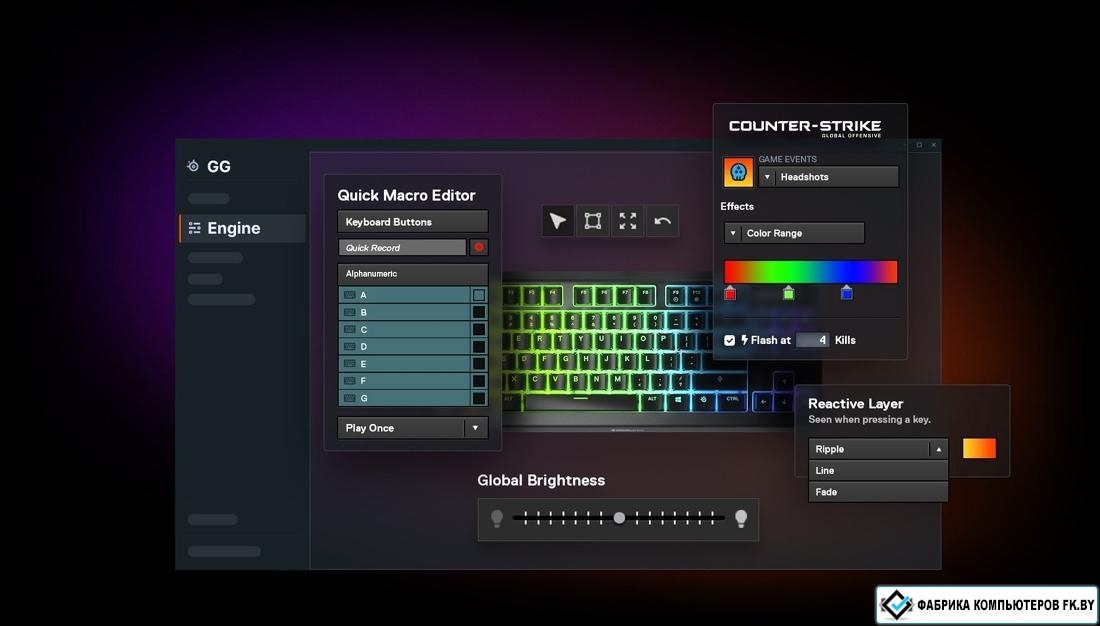Open the Play Once dropdown
The height and width of the screenshot is (626, 1100).
point(412,428)
